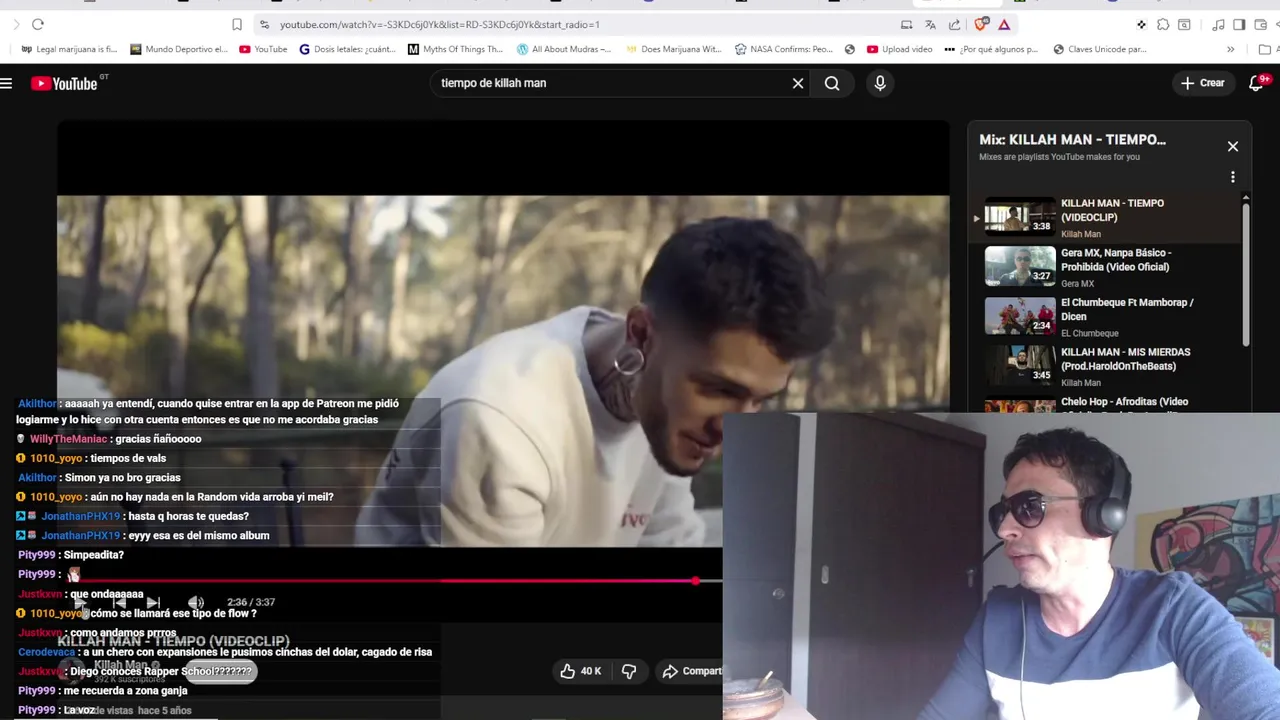Open the music note media control icon
Image resolution: width=1280 pixels, height=720 pixels.
(x=1218, y=24)
